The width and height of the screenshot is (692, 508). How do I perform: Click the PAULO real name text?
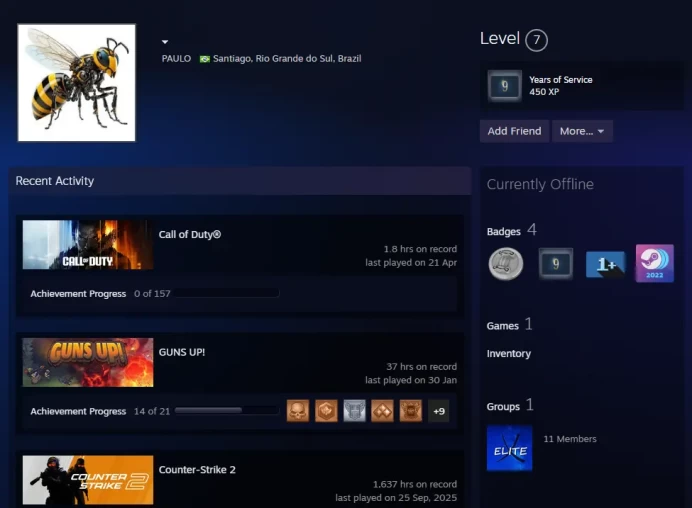point(176,59)
